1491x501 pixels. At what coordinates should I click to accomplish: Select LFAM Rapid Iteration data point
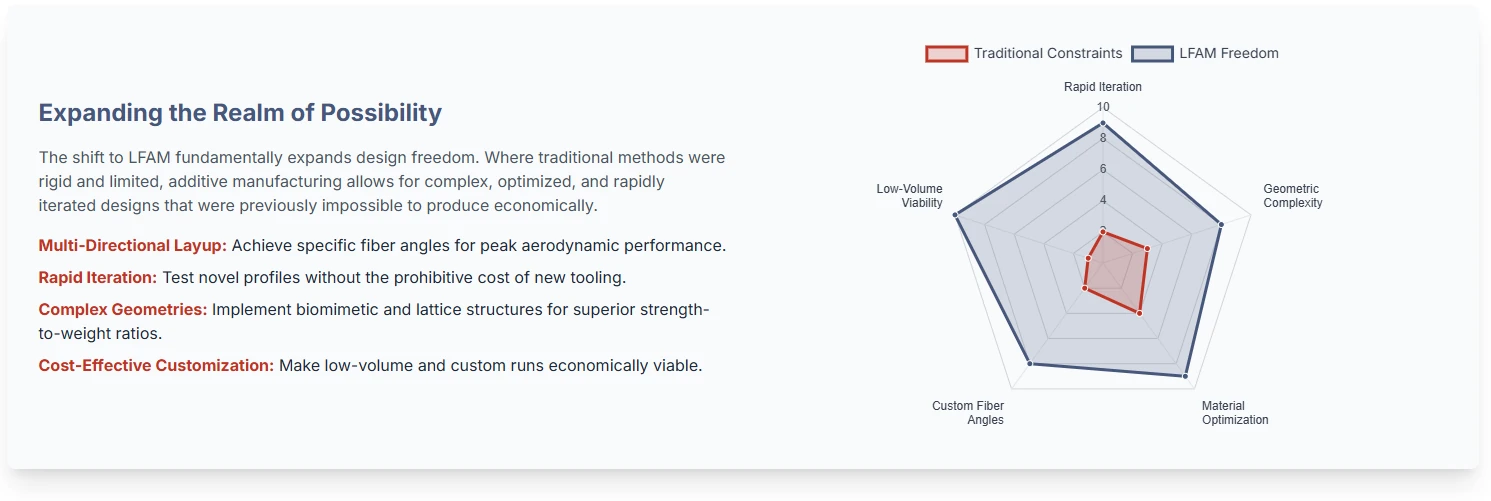coord(1103,123)
